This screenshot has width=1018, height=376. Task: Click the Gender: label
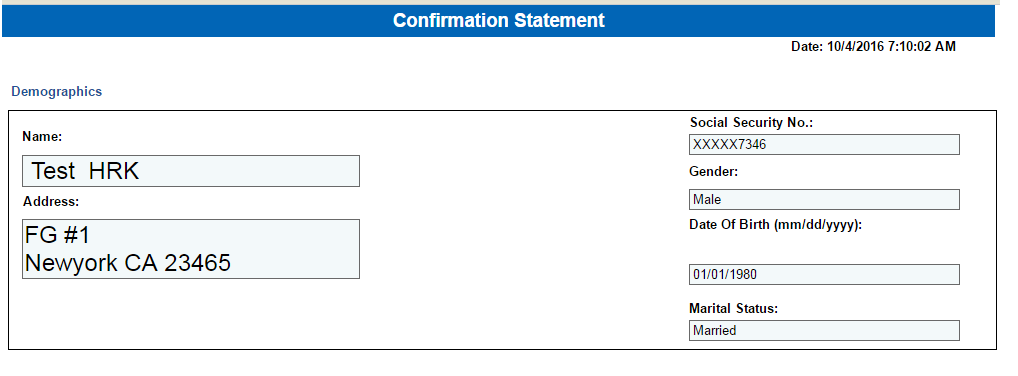[714, 172]
